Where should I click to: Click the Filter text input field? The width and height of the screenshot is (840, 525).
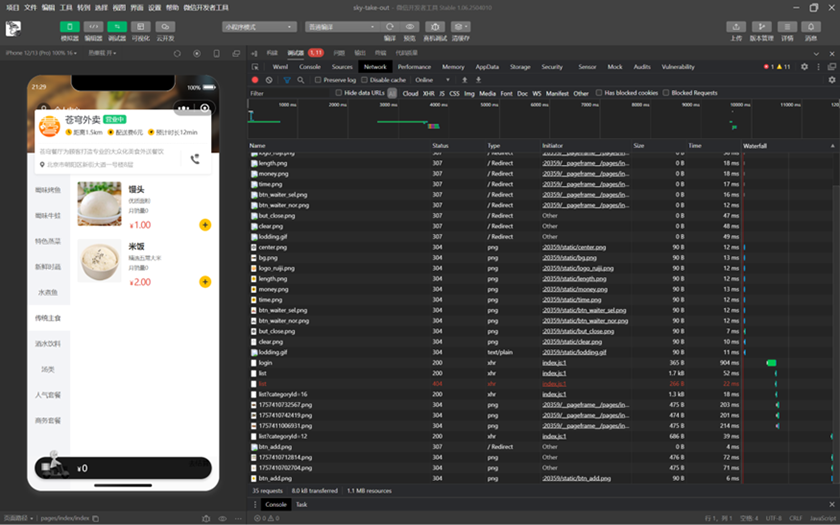(x=289, y=93)
